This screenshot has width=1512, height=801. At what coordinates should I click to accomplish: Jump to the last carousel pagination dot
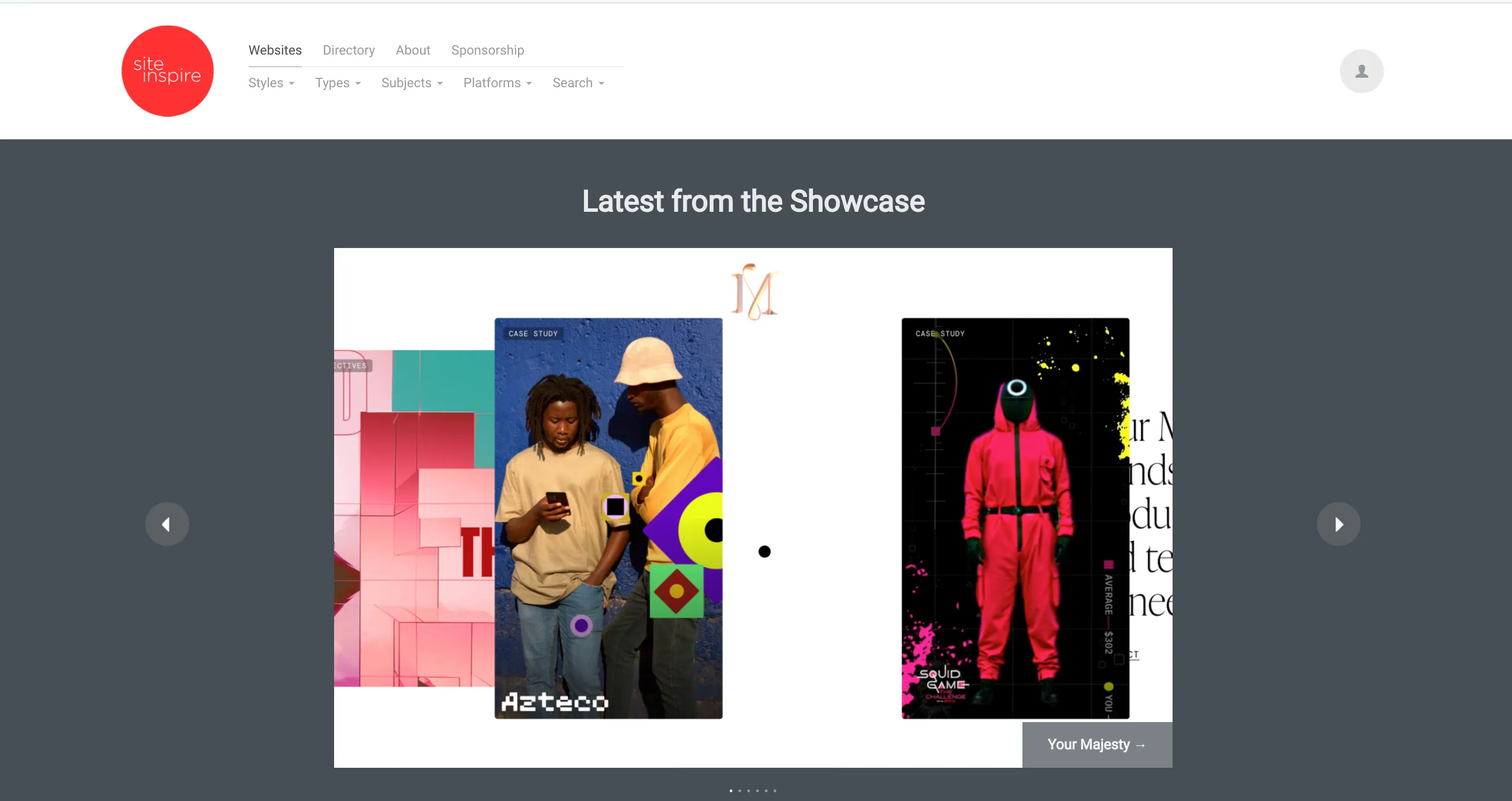(x=774, y=790)
